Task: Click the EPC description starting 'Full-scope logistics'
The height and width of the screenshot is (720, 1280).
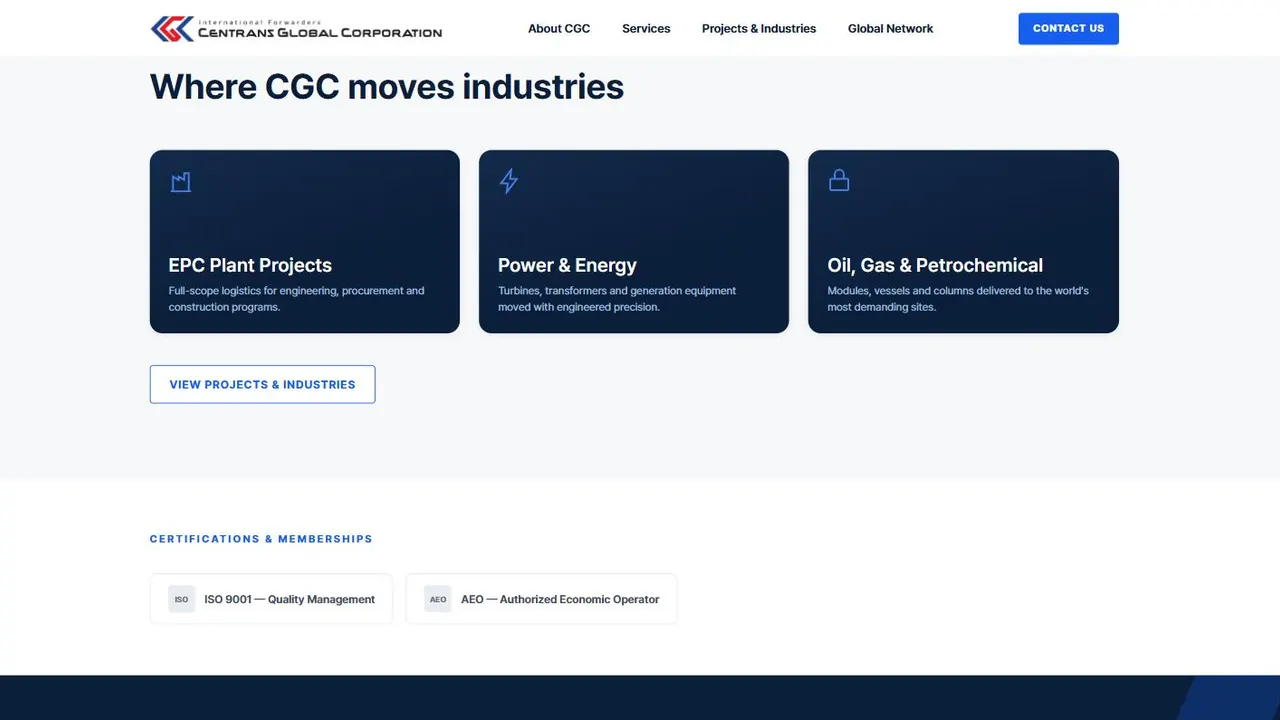Action: [x=296, y=299]
